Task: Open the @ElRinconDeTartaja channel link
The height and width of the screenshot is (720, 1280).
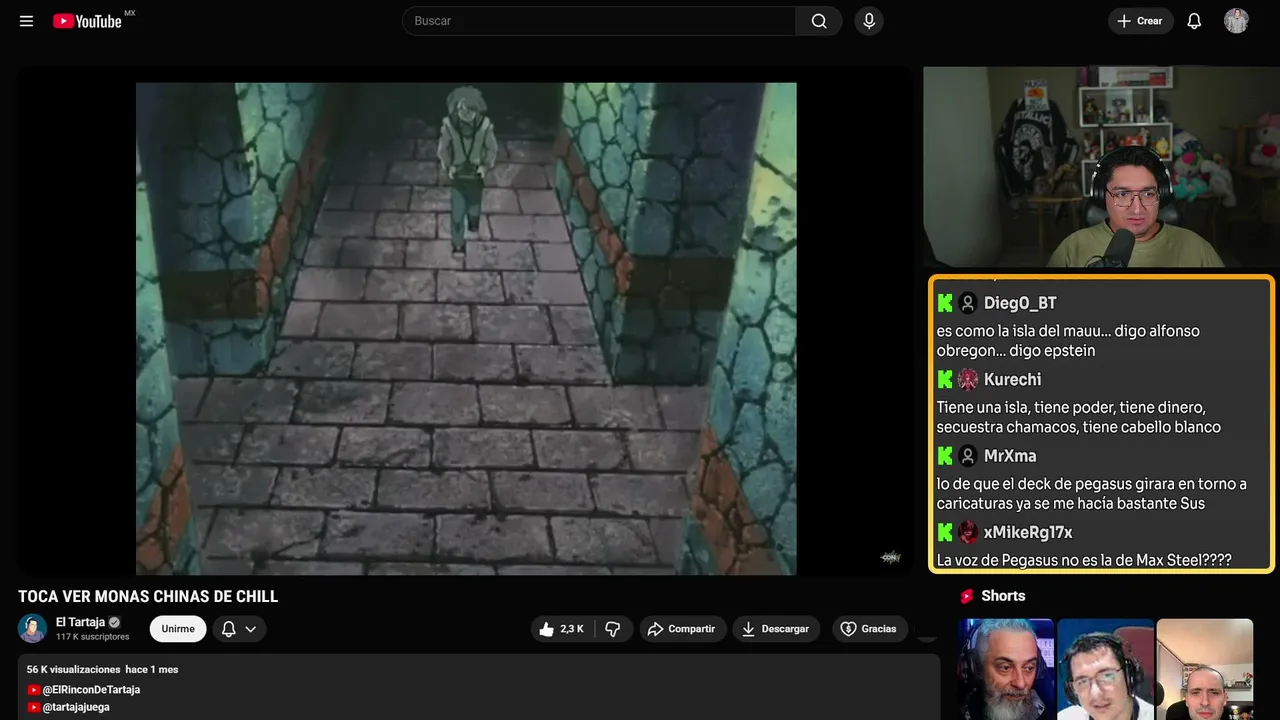Action: pyautogui.click(x=91, y=690)
